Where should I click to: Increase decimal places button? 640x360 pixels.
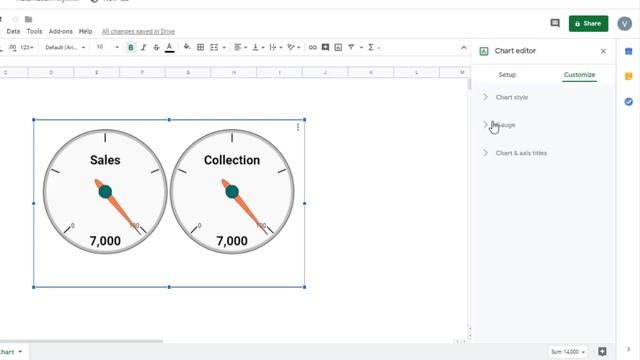(12, 47)
